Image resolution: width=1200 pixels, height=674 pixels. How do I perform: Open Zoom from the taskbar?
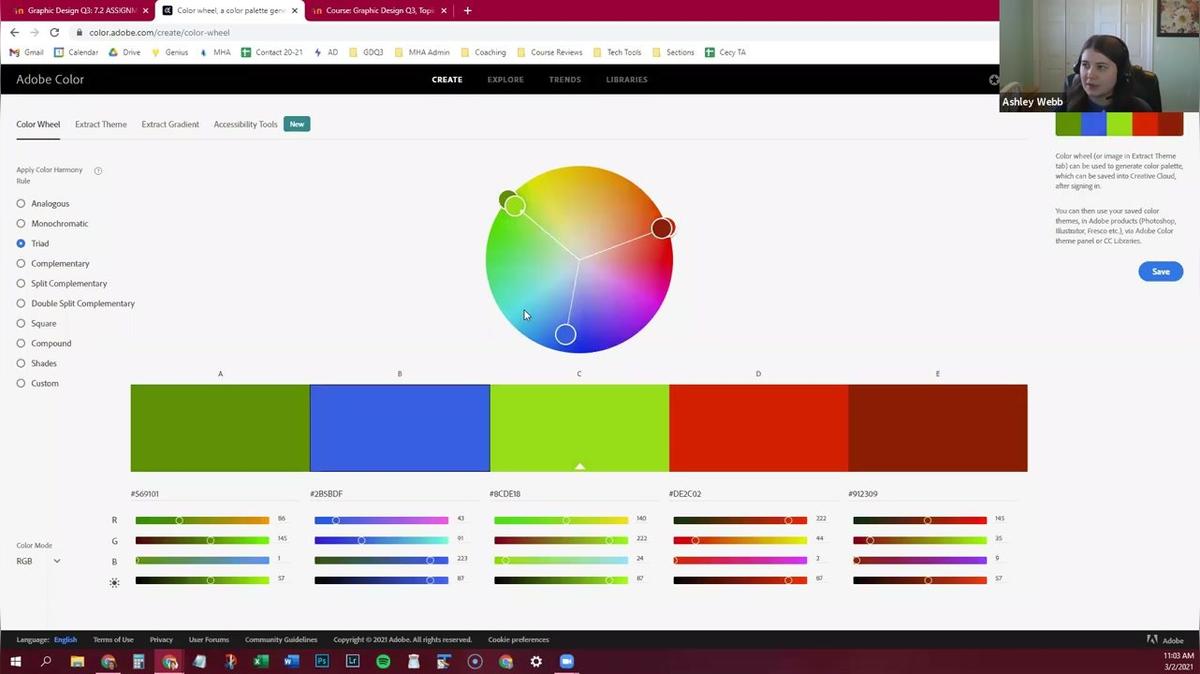567,661
